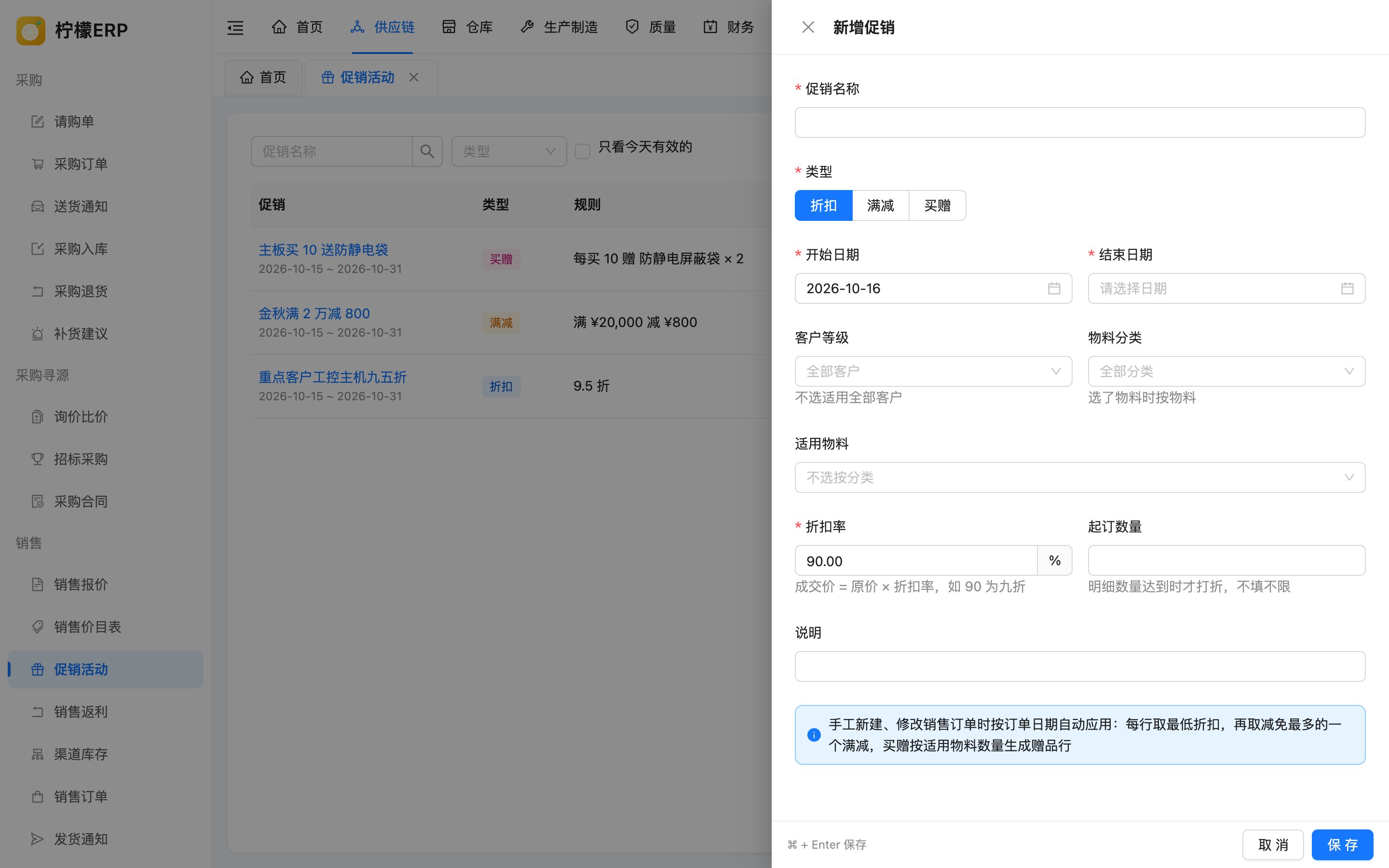Click the 取消 button
Screen dimensions: 1389x868
click(x=1273, y=844)
